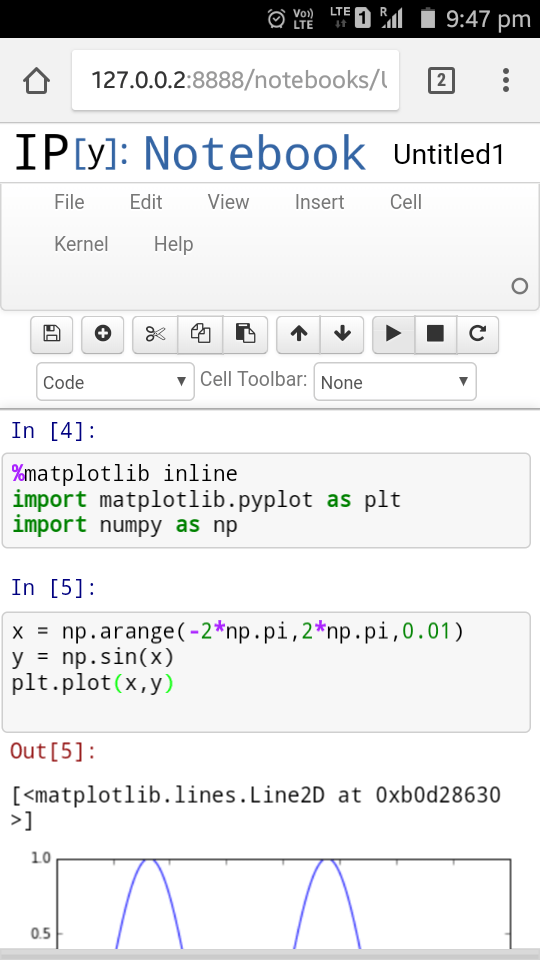The width and height of the screenshot is (540, 960).
Task: Open the browser three-dot overflow menu
Action: click(x=506, y=80)
